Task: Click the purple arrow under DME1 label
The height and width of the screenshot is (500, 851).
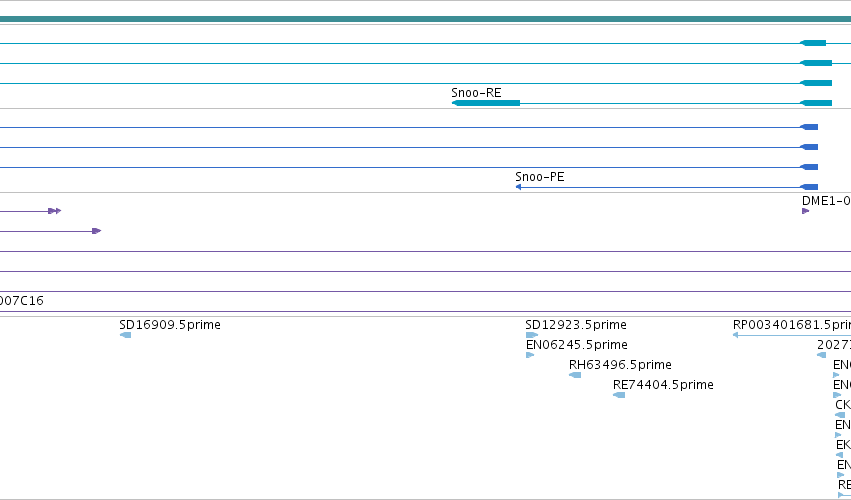Action: [x=805, y=211]
